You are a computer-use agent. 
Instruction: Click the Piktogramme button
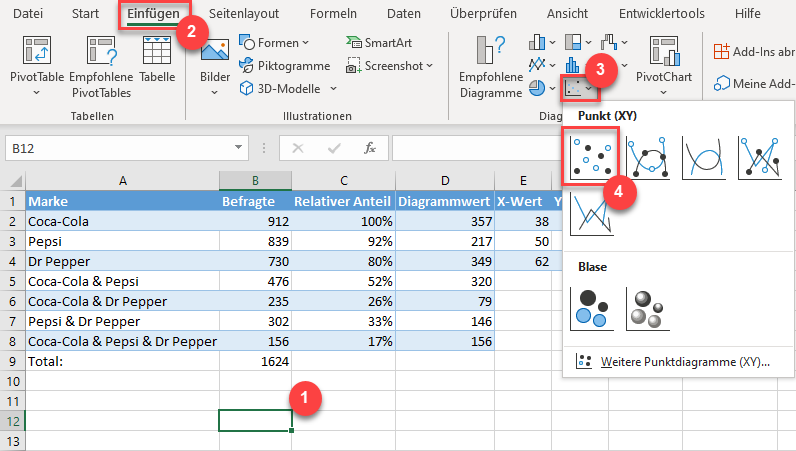(284, 66)
